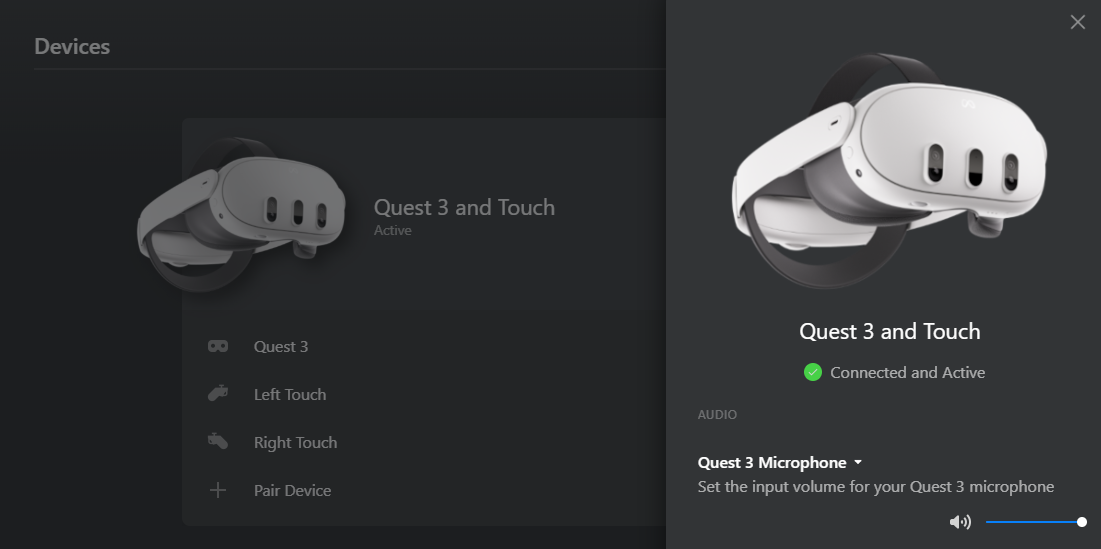Select the Left Touch text entry

(290, 395)
